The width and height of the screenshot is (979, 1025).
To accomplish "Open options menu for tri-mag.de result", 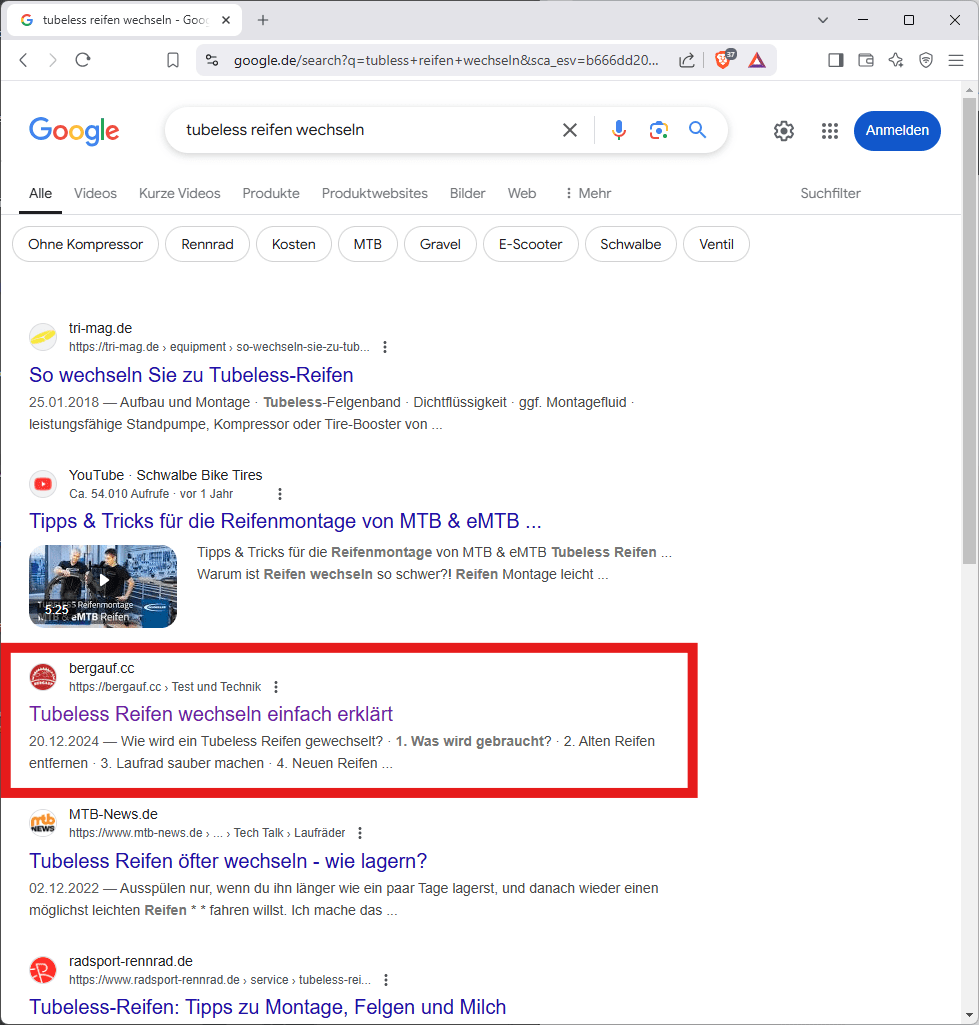I will click(385, 347).
